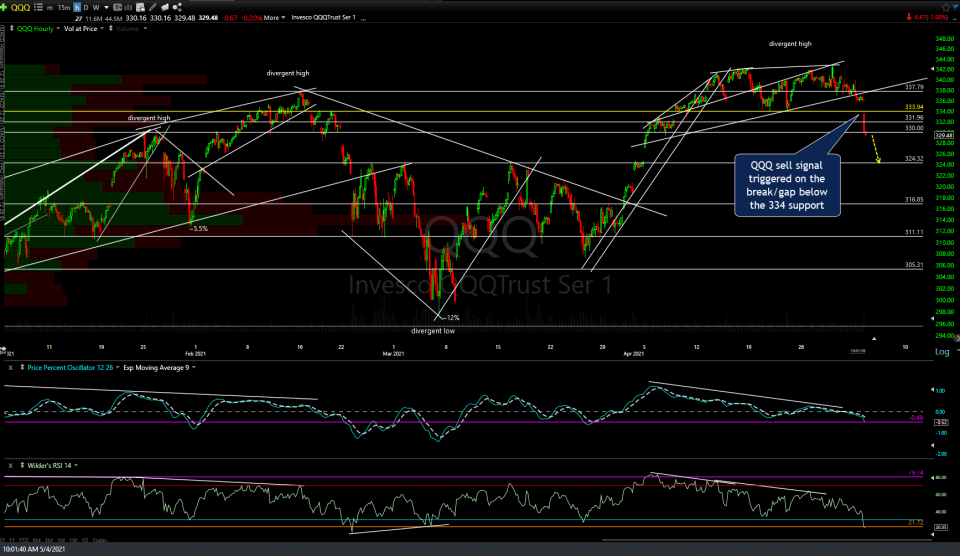Click the add-indicator chart icon
Image resolution: width=960 pixels, height=556 pixels.
140,7
